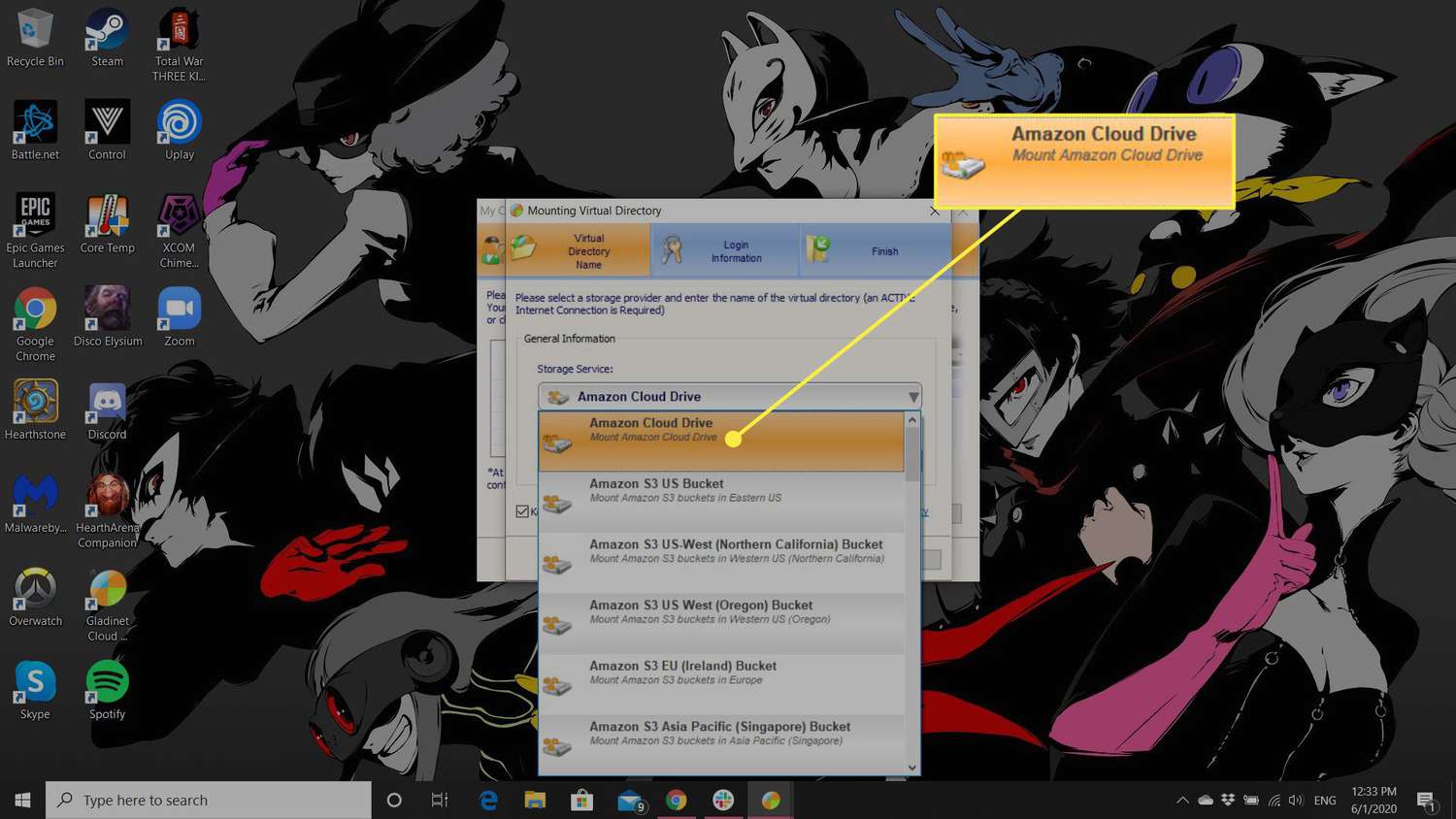Switch to Chrome in the taskbar
This screenshot has height=819, width=1456.
click(x=677, y=800)
